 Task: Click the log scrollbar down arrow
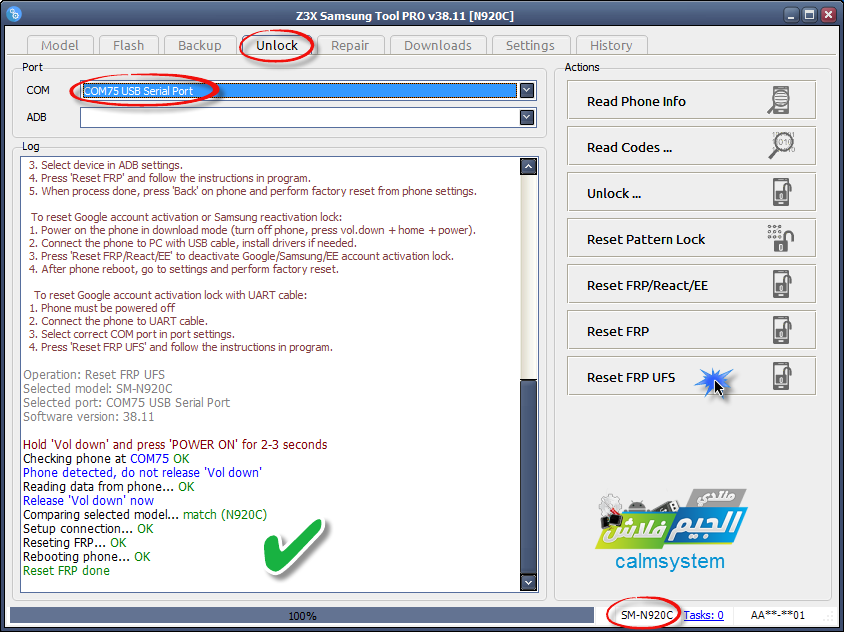[x=529, y=582]
